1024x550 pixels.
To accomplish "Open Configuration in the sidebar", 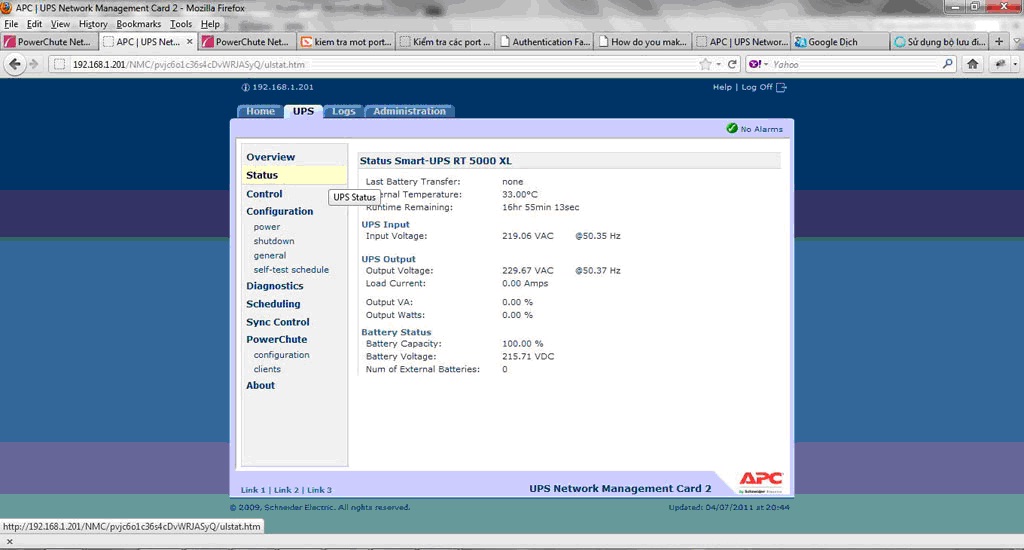I will (280, 211).
